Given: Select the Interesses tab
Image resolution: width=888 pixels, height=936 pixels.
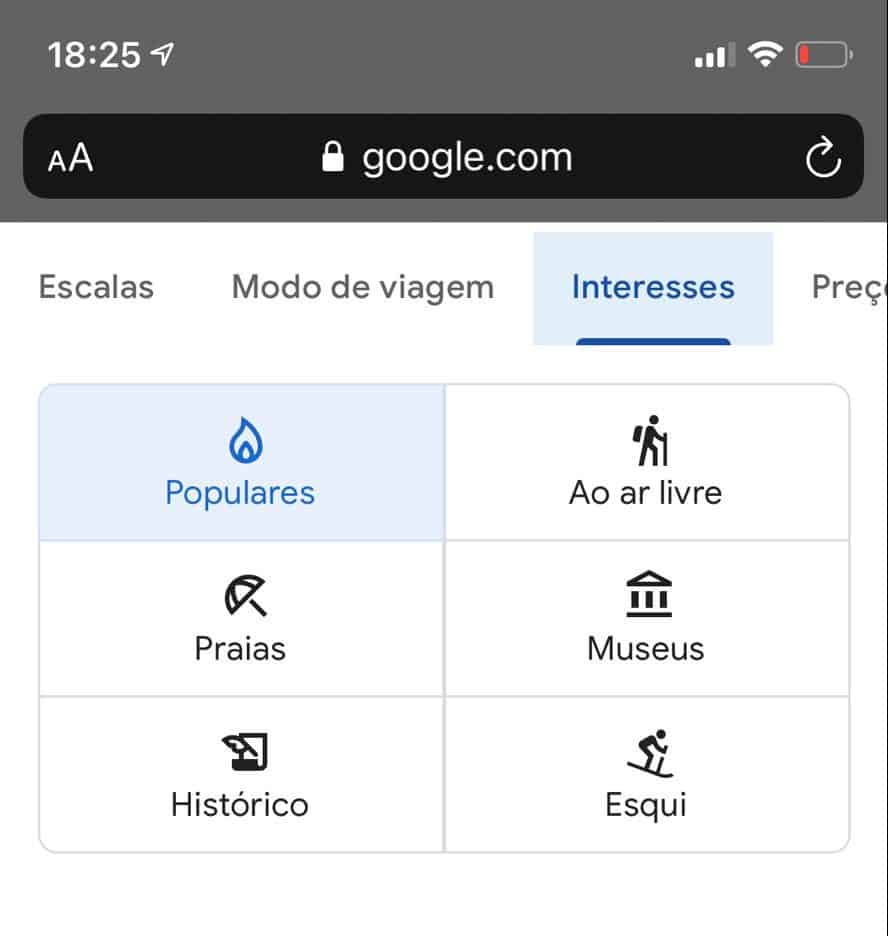Looking at the screenshot, I should pyautogui.click(x=653, y=287).
